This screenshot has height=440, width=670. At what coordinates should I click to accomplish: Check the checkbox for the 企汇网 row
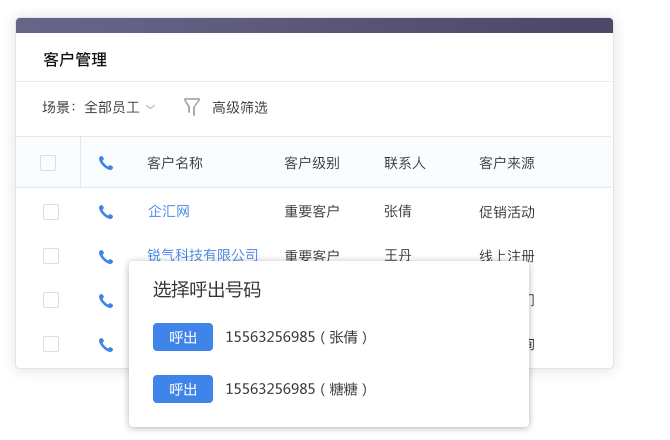(x=51, y=212)
